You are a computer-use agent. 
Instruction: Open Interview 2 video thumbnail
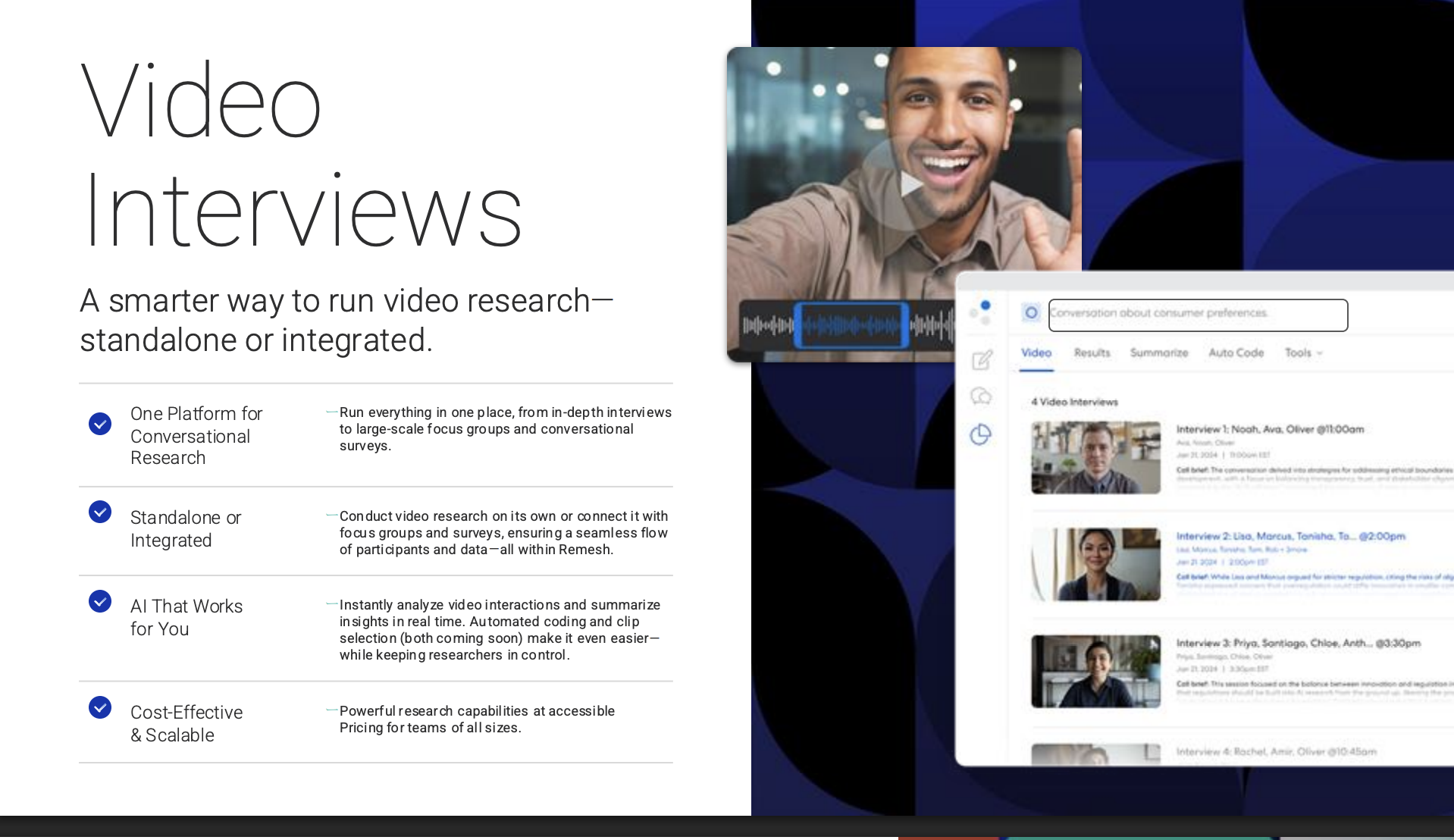[x=1095, y=565]
